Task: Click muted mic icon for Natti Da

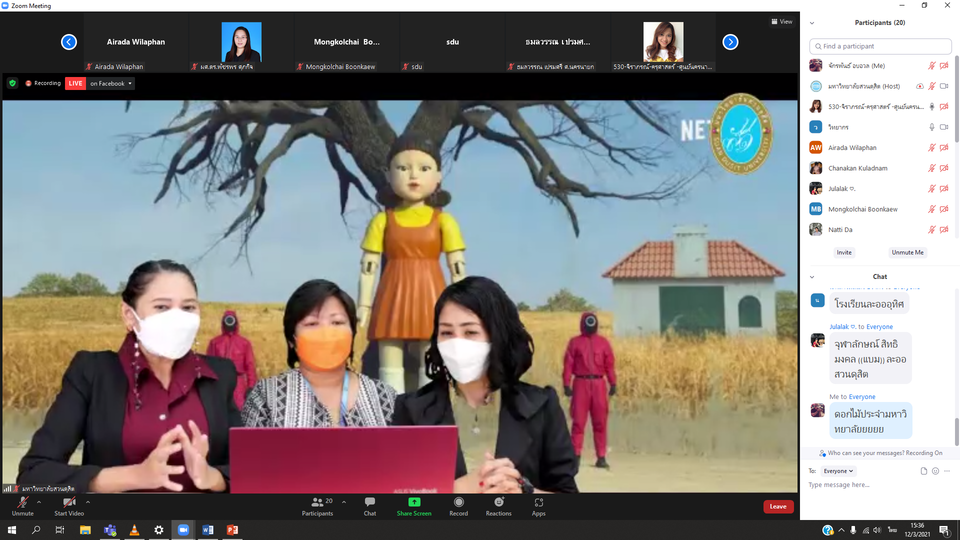Action: (931, 230)
